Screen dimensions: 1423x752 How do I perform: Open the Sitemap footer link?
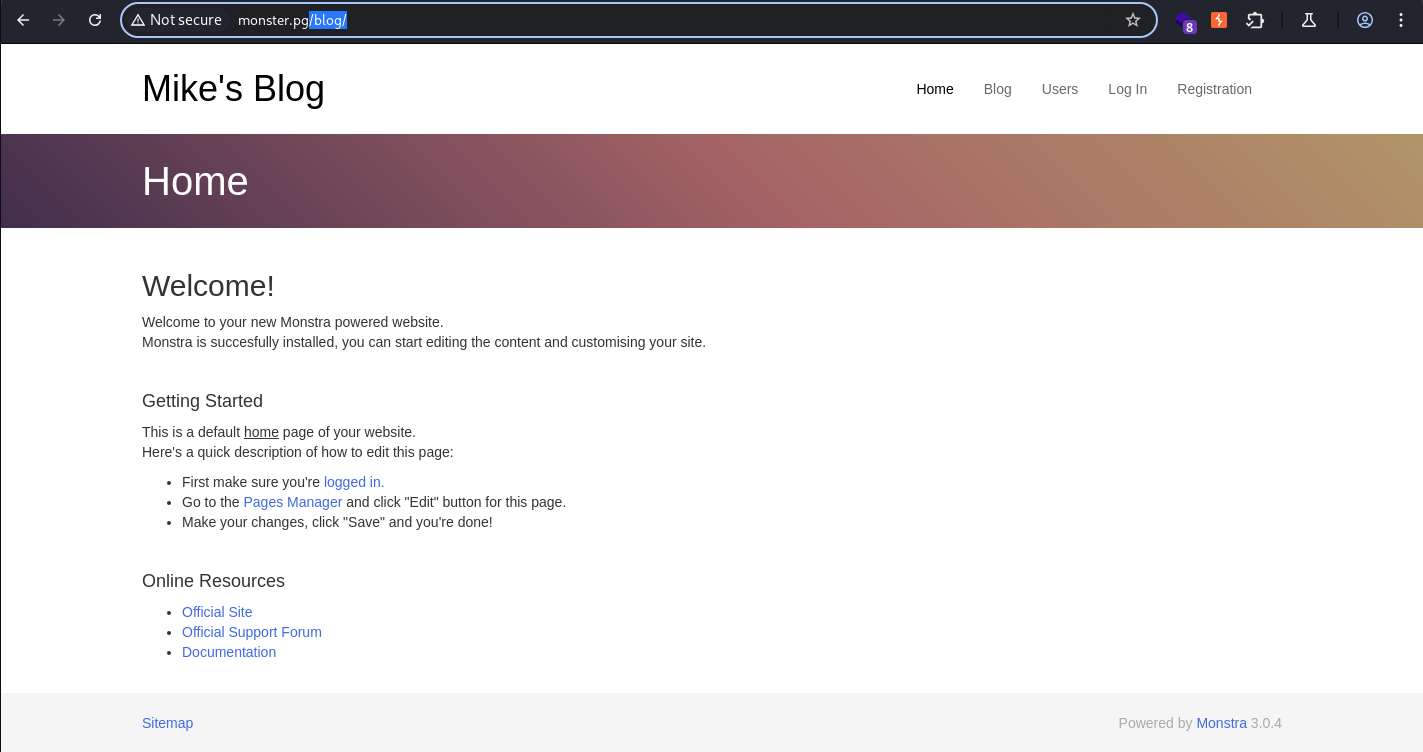[167, 723]
